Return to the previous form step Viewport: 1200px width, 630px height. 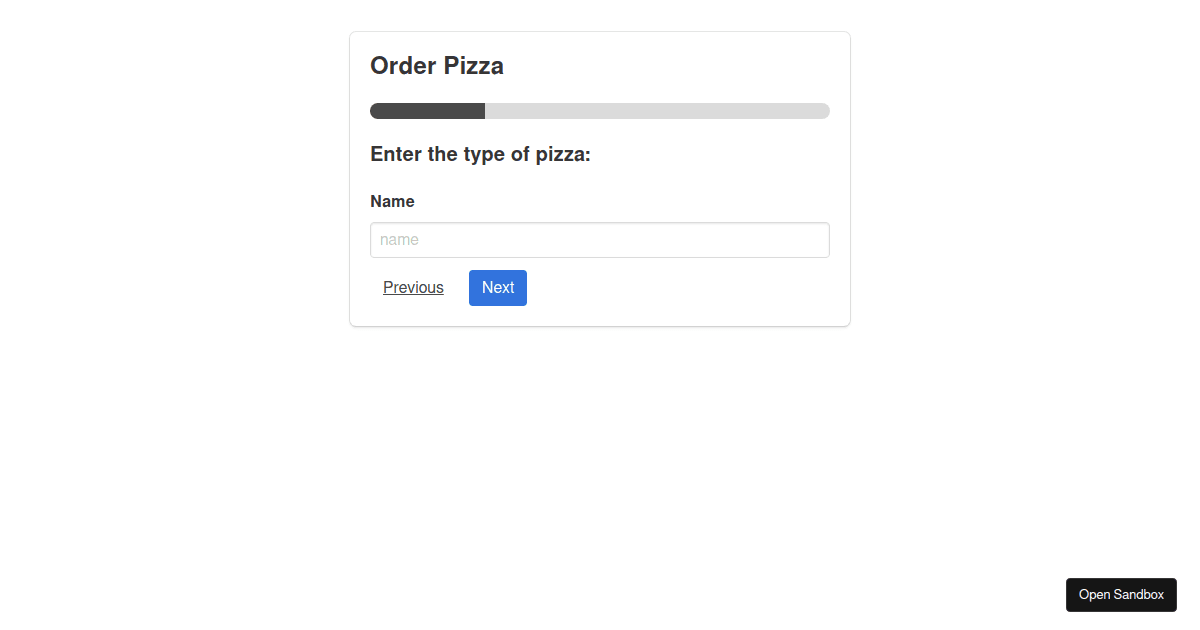point(413,288)
